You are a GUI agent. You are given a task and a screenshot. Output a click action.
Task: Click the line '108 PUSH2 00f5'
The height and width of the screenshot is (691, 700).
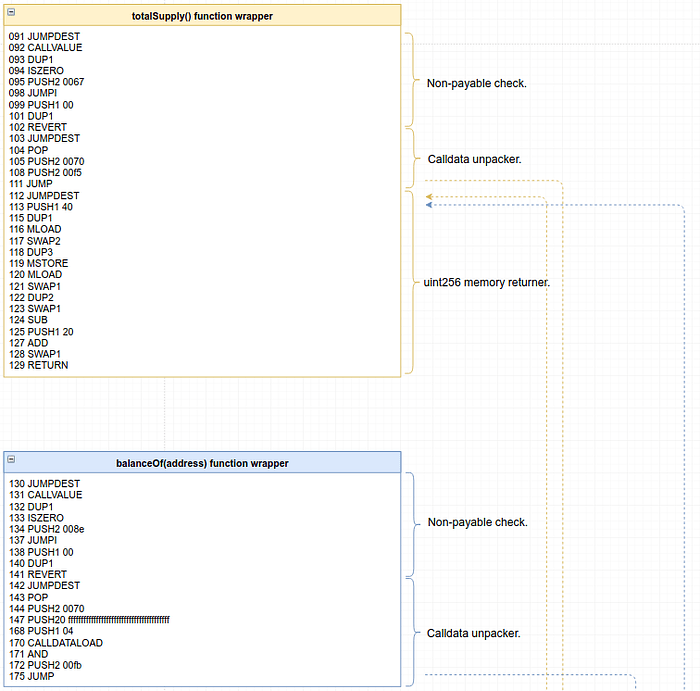(46, 172)
